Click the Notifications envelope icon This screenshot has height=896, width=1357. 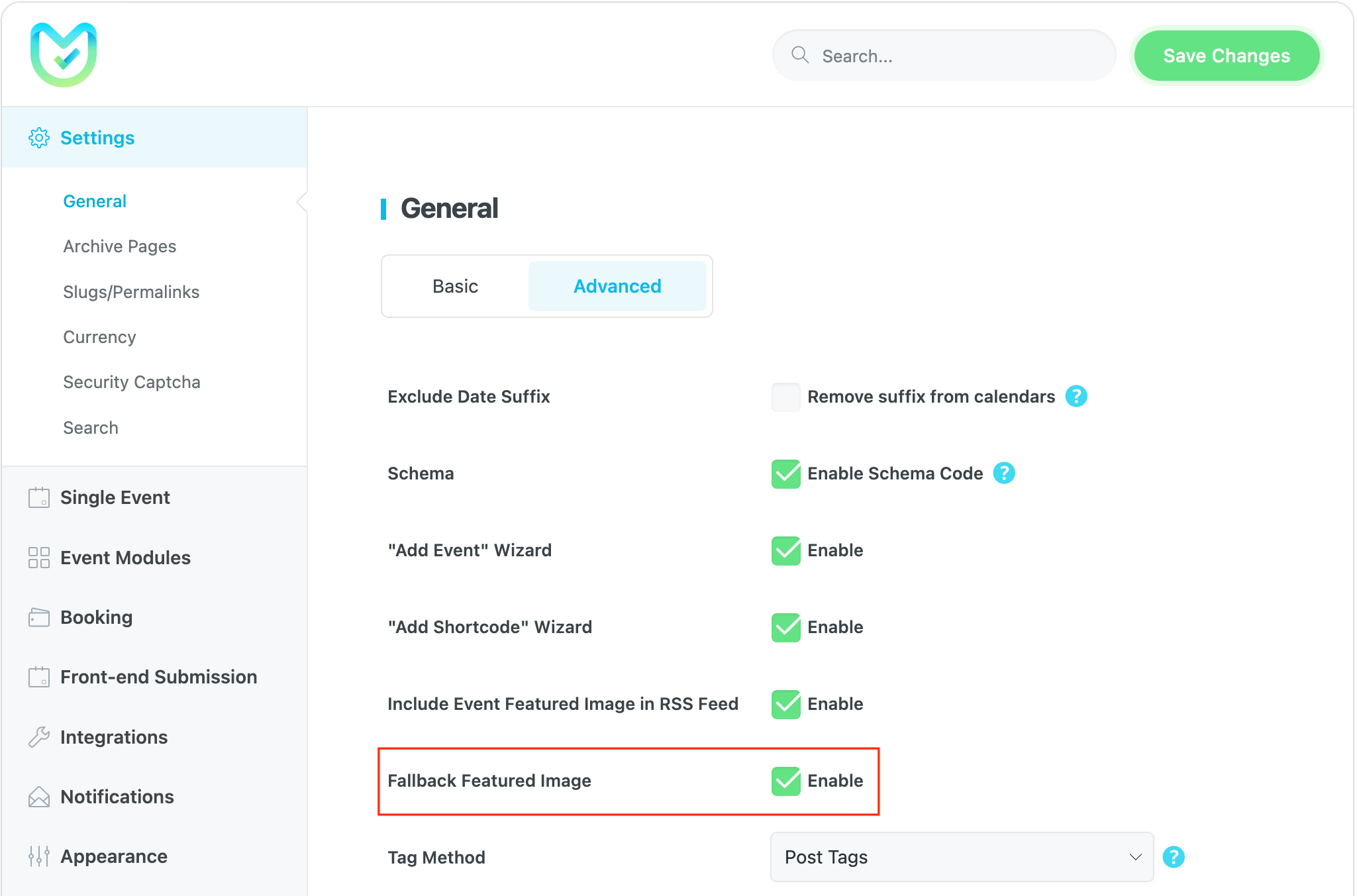(39, 797)
